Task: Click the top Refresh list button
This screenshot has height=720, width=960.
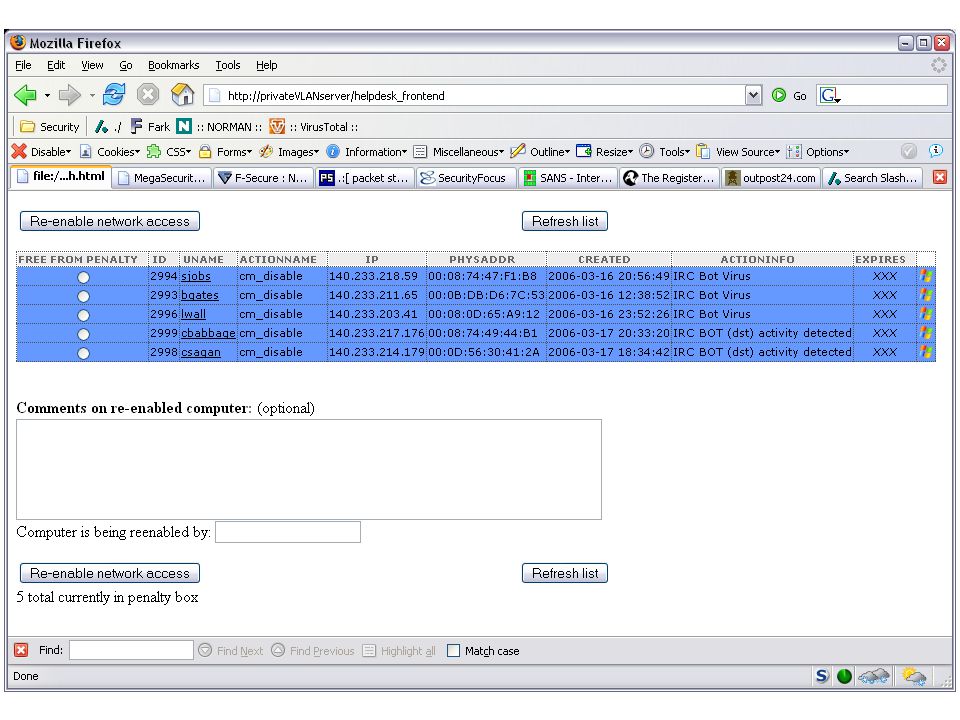Action: pyautogui.click(x=564, y=221)
